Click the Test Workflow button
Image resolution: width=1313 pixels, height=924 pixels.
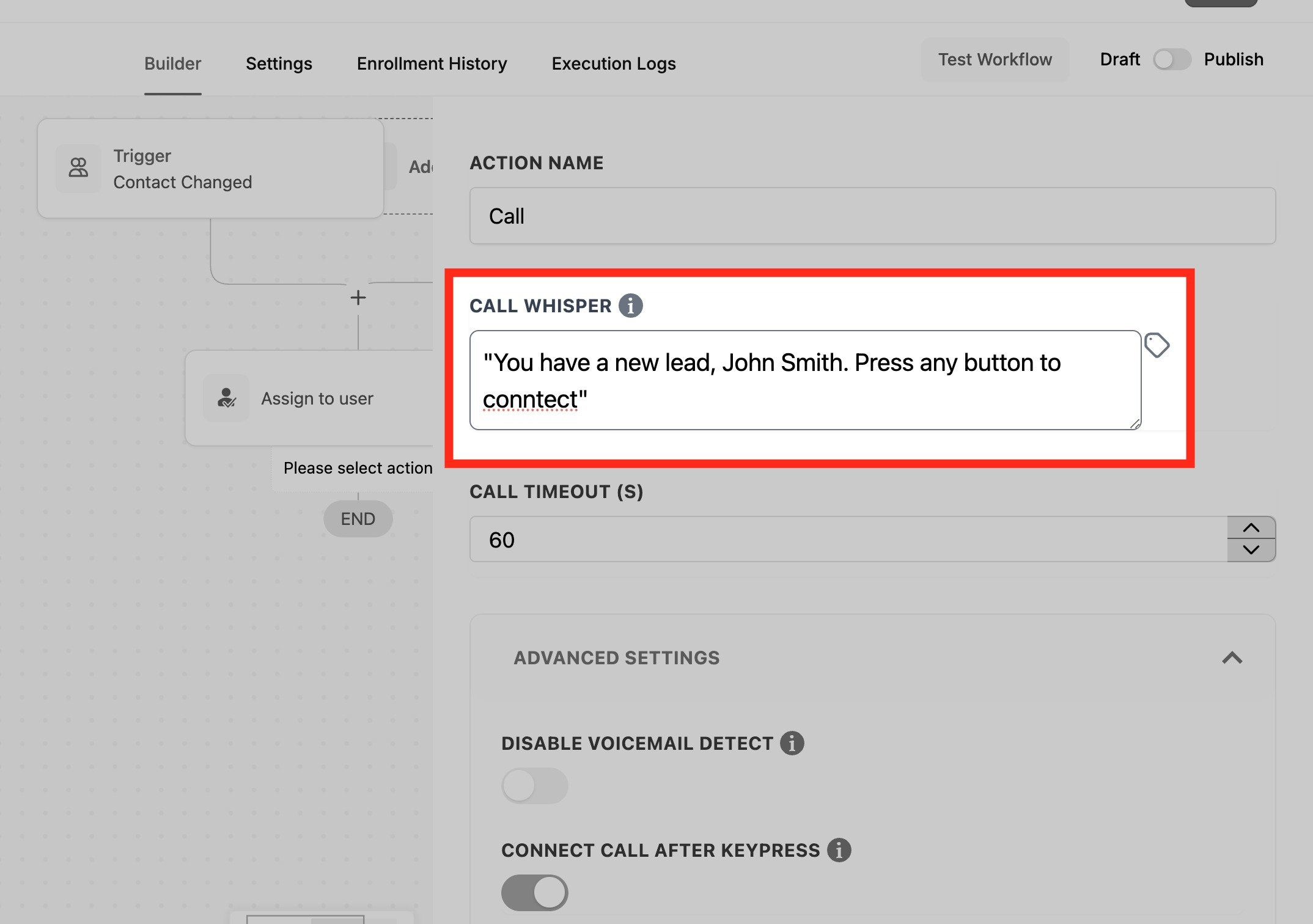(x=995, y=59)
